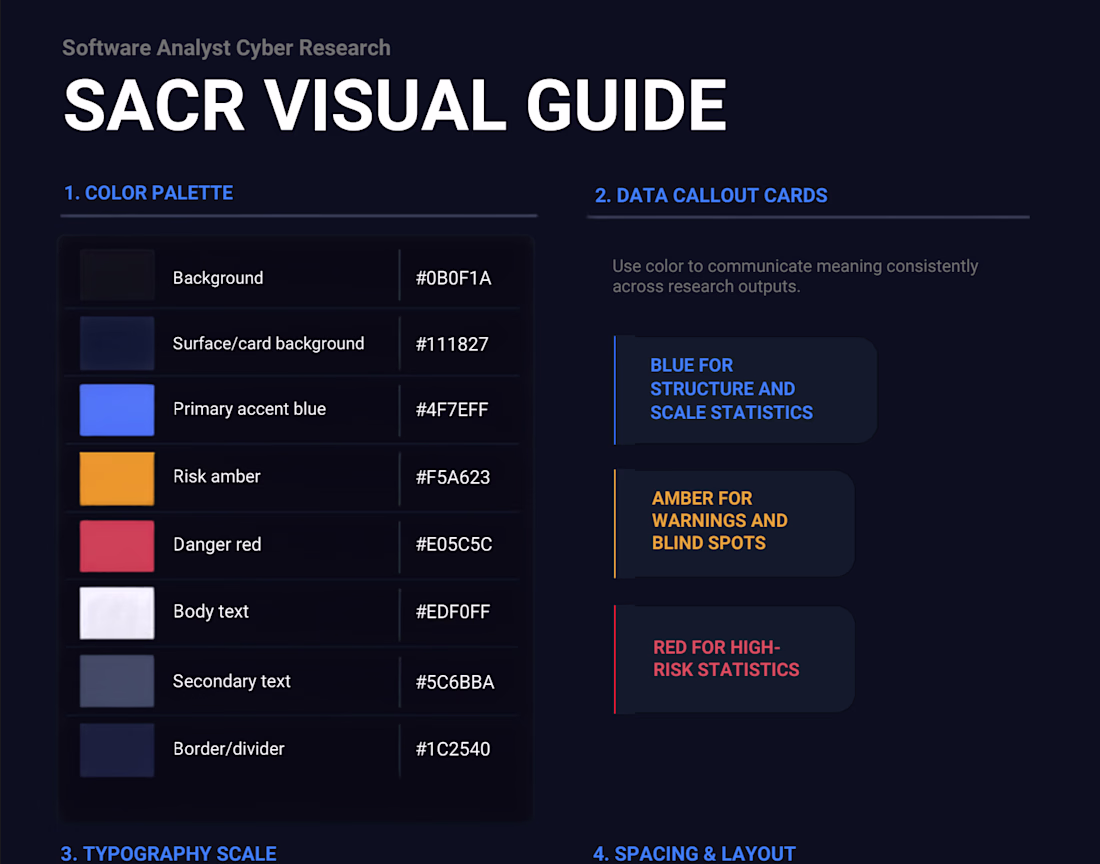Click the Body text white swatch
This screenshot has height=864, width=1100.
pyautogui.click(x=117, y=613)
